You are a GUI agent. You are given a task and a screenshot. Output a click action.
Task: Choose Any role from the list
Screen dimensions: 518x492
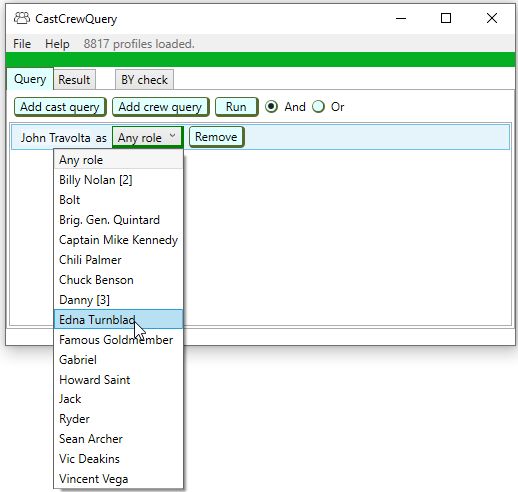tap(118, 160)
